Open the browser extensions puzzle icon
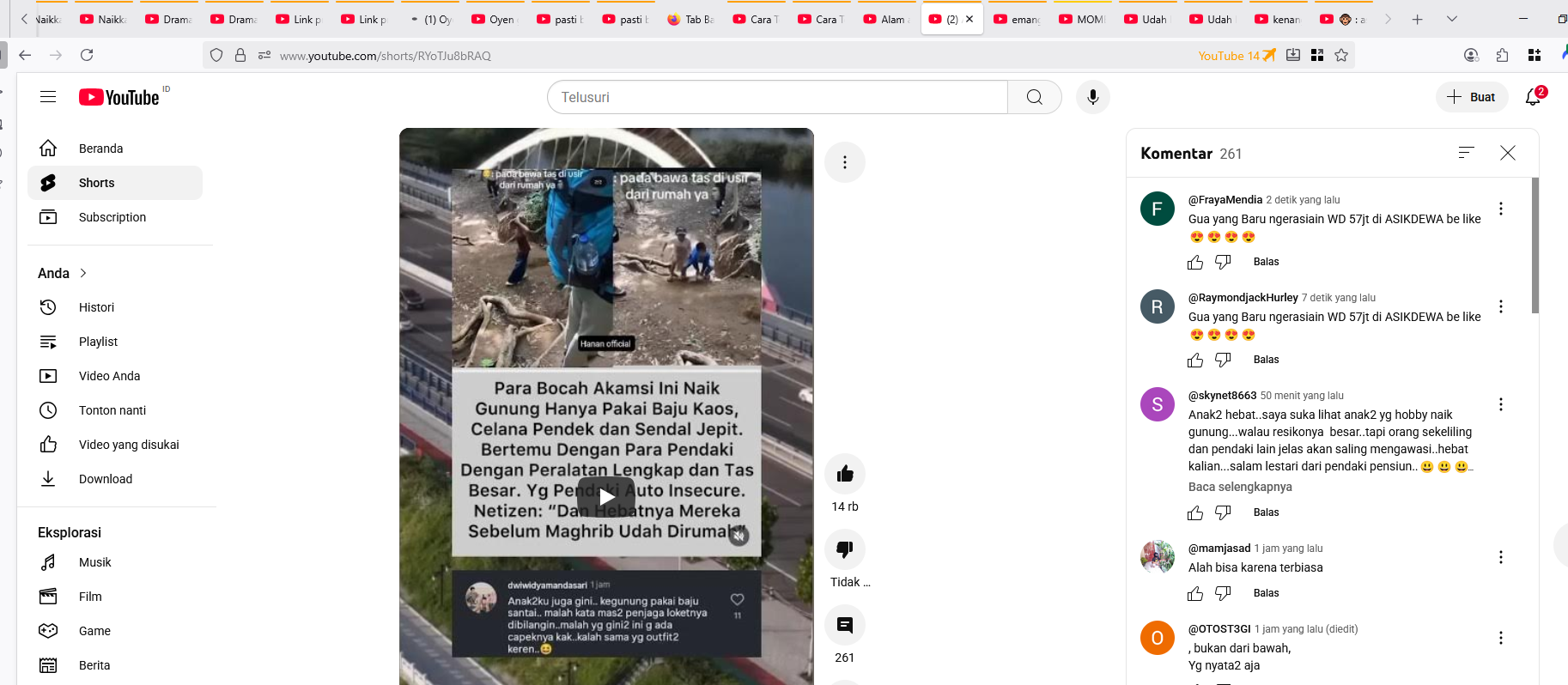 click(x=1502, y=55)
